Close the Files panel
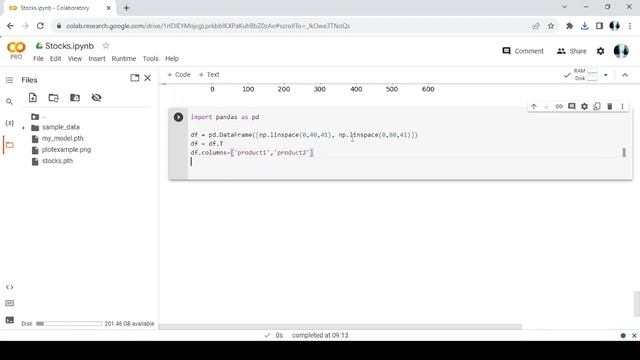The image size is (640, 360). [148, 78]
